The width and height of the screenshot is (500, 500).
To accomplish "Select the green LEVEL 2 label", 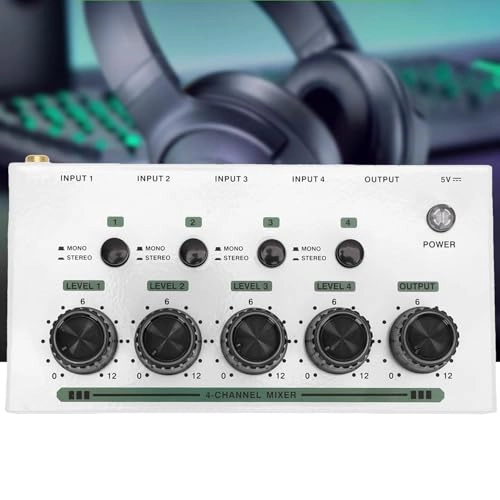I will pos(168,286).
